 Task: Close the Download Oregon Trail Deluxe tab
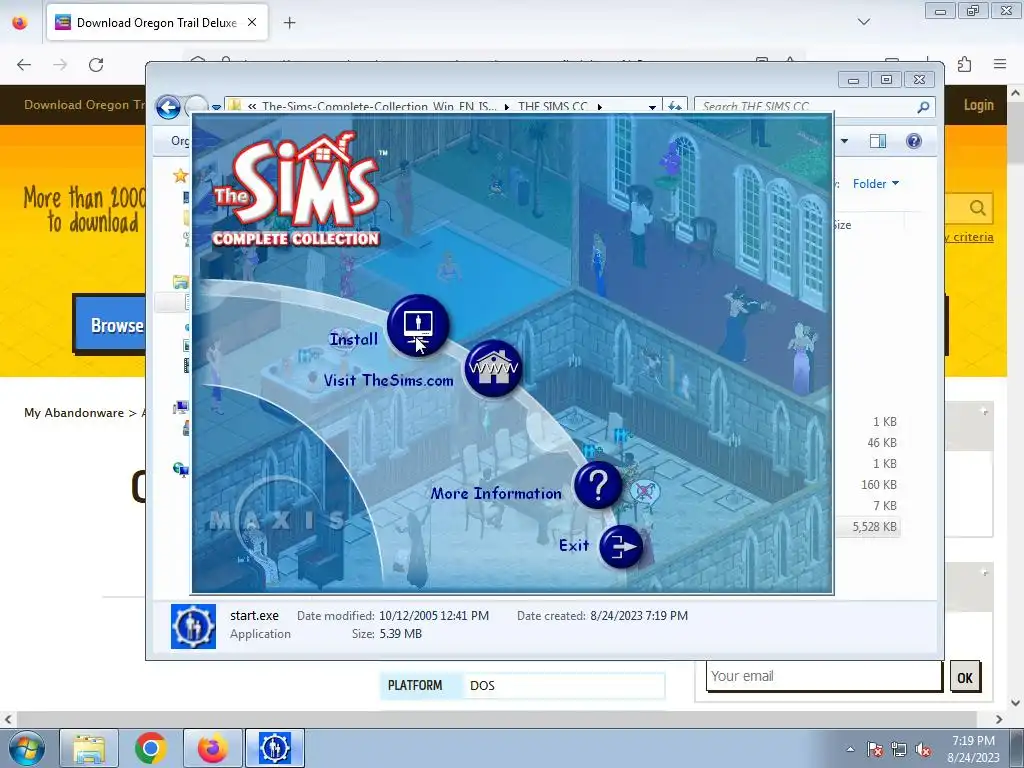click(x=251, y=22)
